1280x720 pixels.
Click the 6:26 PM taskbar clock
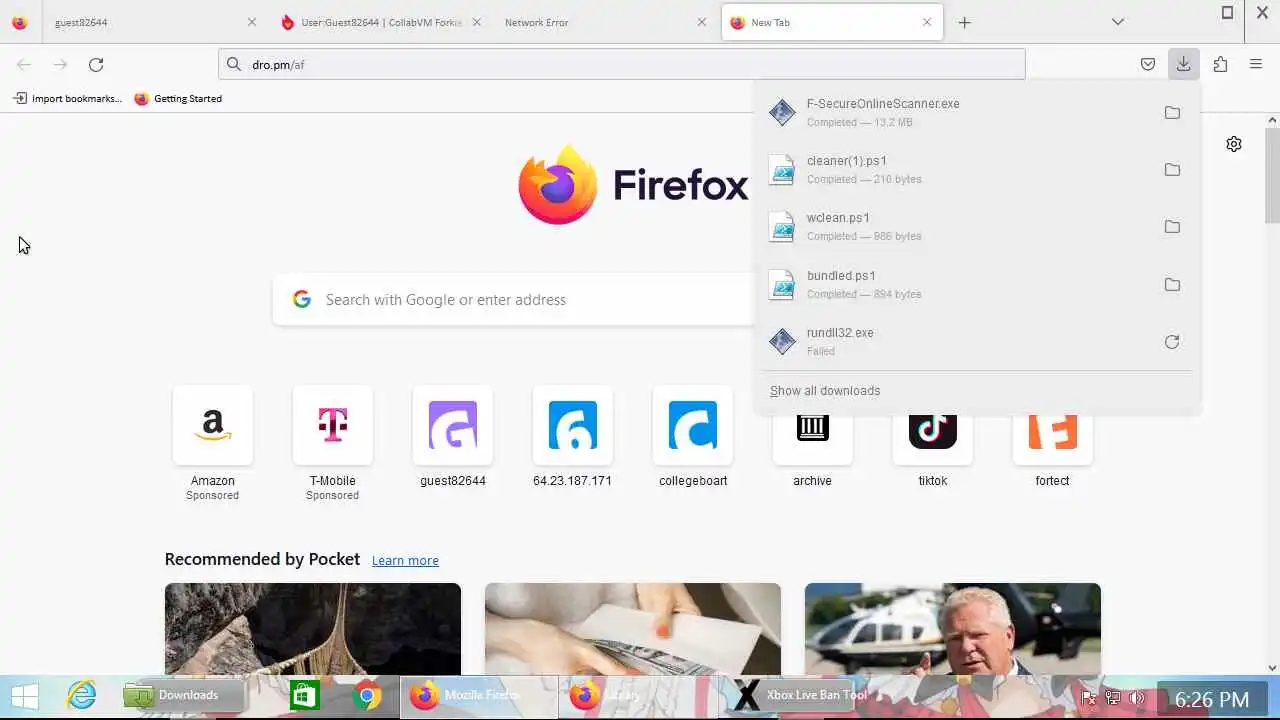[1212, 699]
